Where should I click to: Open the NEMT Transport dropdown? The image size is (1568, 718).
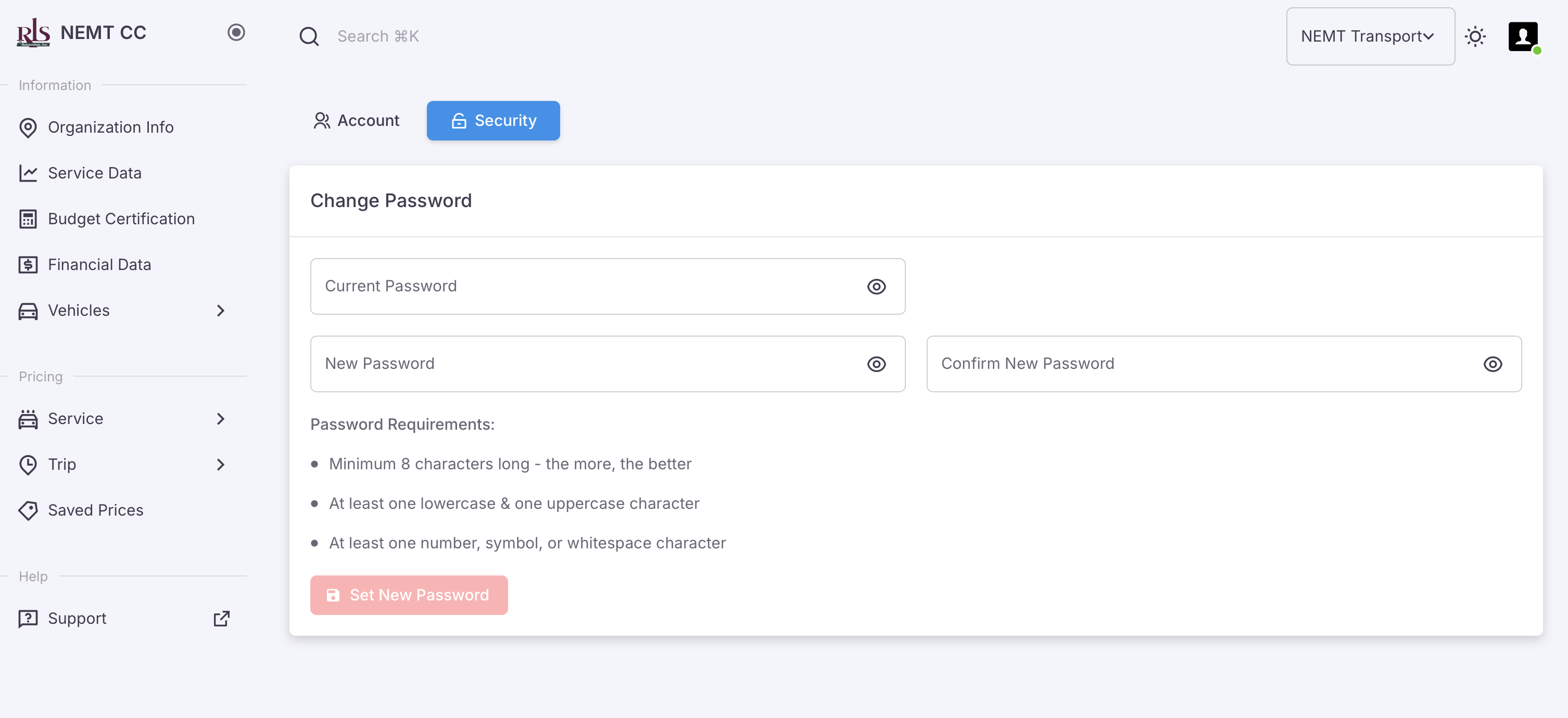click(1370, 36)
